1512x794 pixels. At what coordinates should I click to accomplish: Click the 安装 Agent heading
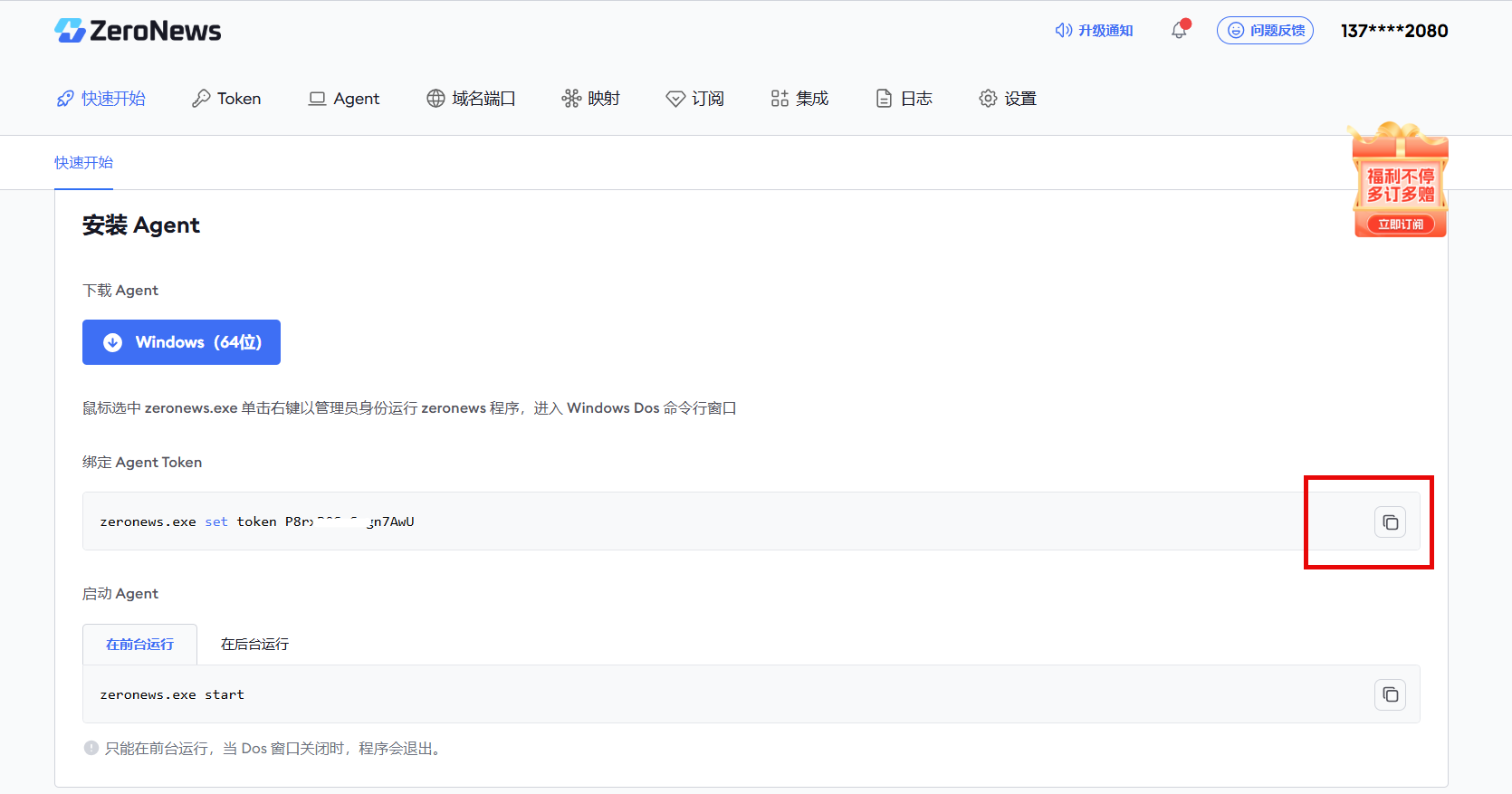141,225
